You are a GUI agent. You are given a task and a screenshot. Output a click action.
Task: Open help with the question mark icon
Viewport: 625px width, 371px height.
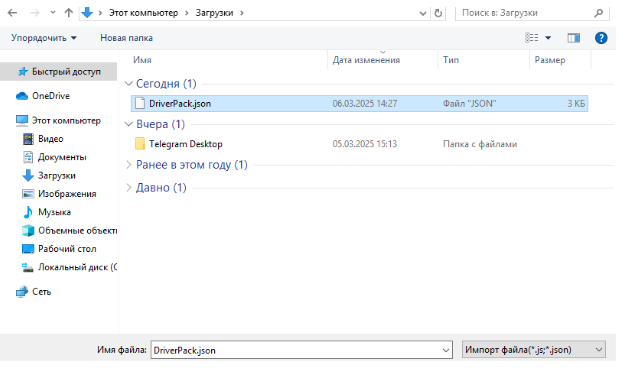[601, 38]
